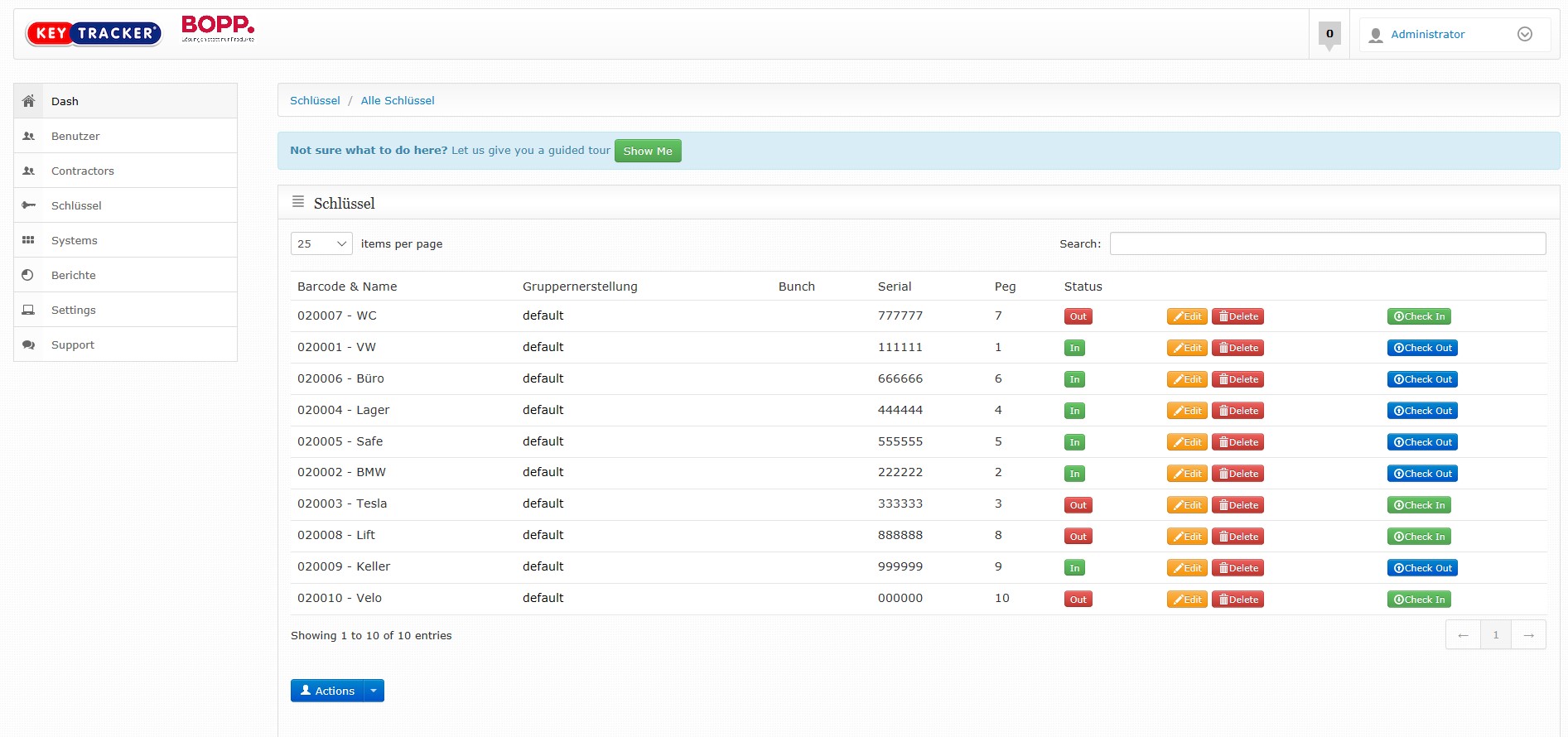Edit key 020010 - Velo
This screenshot has width=1568, height=737.
click(x=1187, y=600)
